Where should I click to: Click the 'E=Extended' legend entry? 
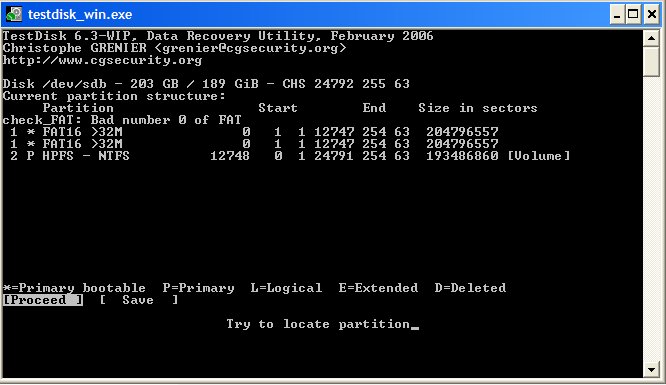(378, 288)
